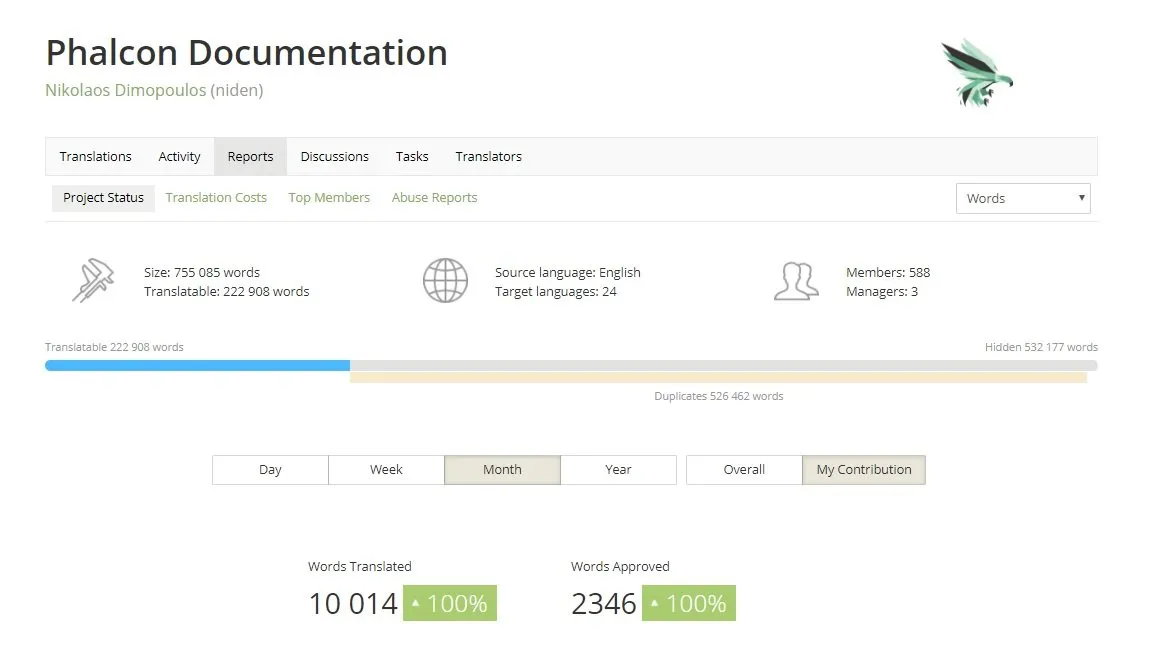Open the Translation Costs report

click(216, 198)
